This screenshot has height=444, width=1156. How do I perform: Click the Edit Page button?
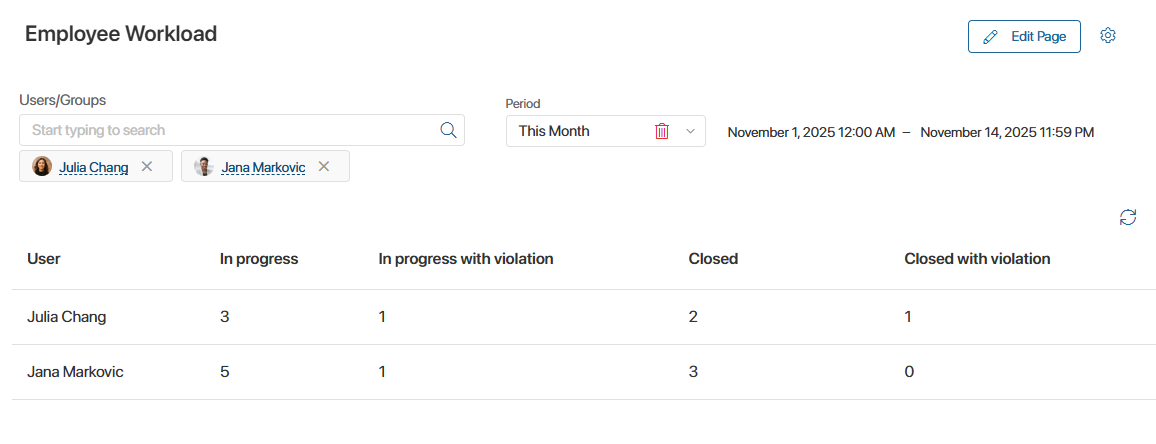tap(1024, 36)
